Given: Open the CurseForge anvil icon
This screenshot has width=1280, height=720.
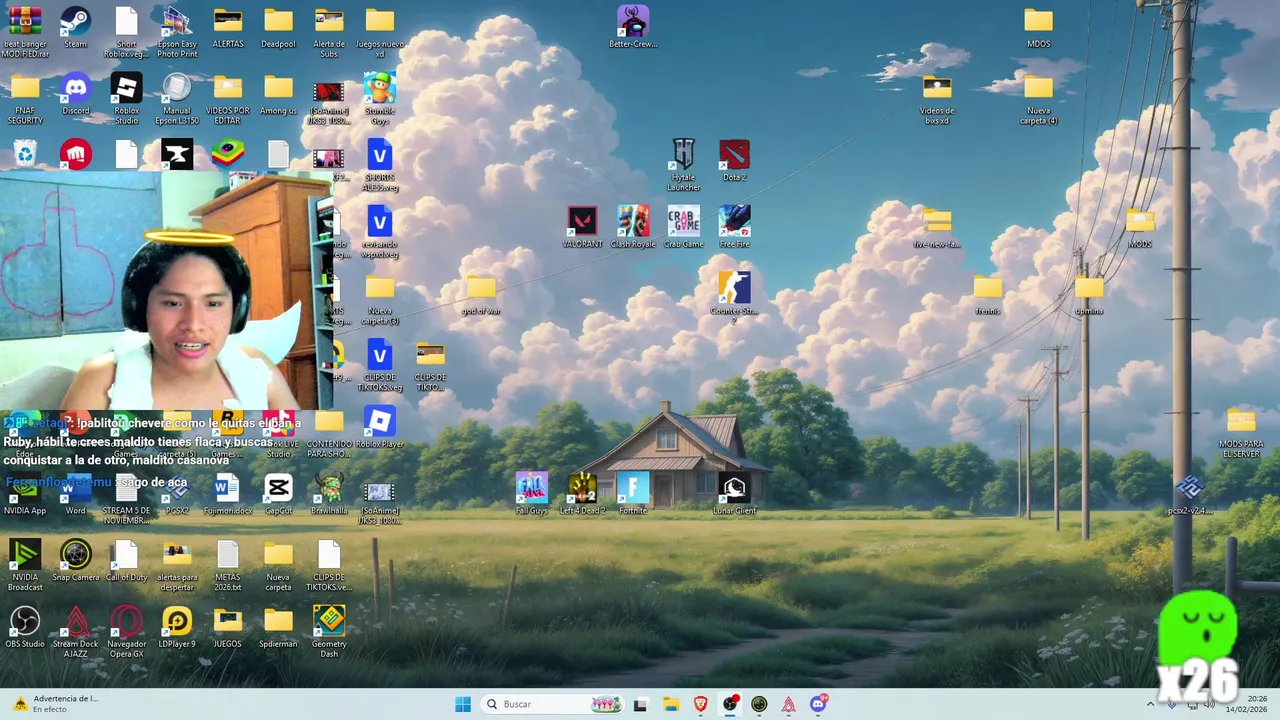Looking at the screenshot, I should tap(177, 155).
